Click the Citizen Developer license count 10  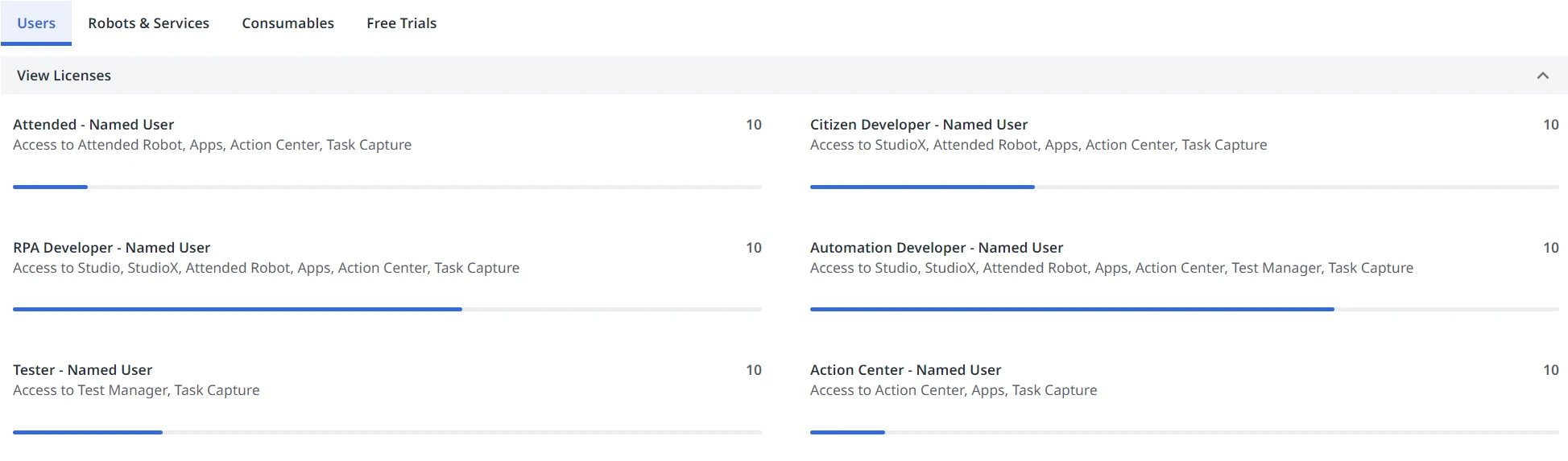click(1550, 125)
